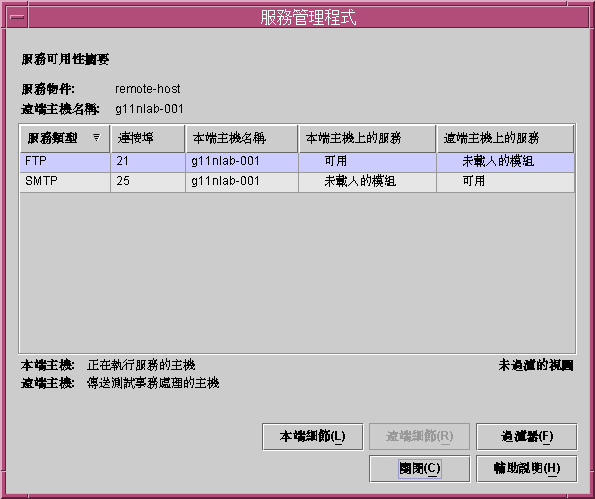Image resolution: width=595 pixels, height=499 pixels.
Task: Click the 關閉(C) close button
Action: tap(420, 469)
